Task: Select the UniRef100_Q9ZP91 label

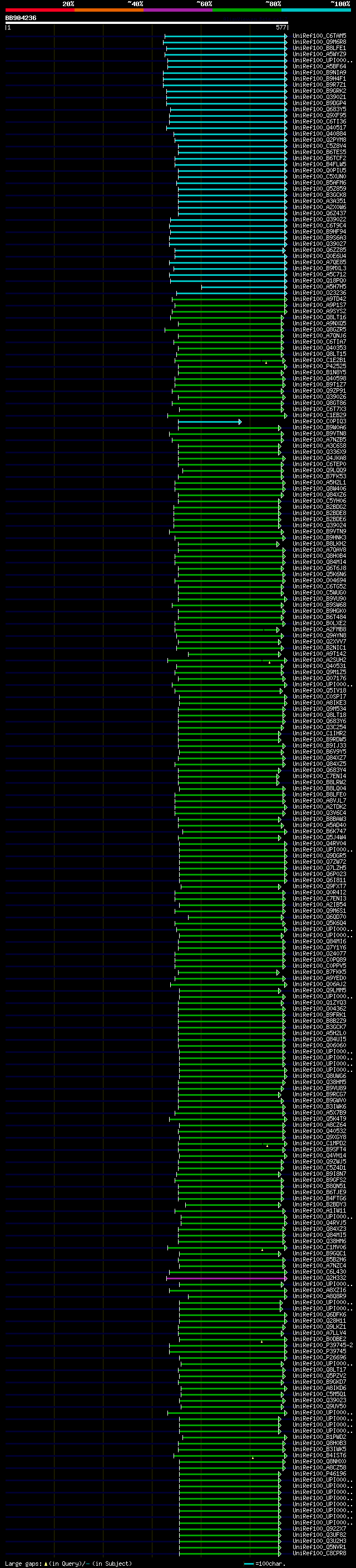Action: tap(319, 391)
